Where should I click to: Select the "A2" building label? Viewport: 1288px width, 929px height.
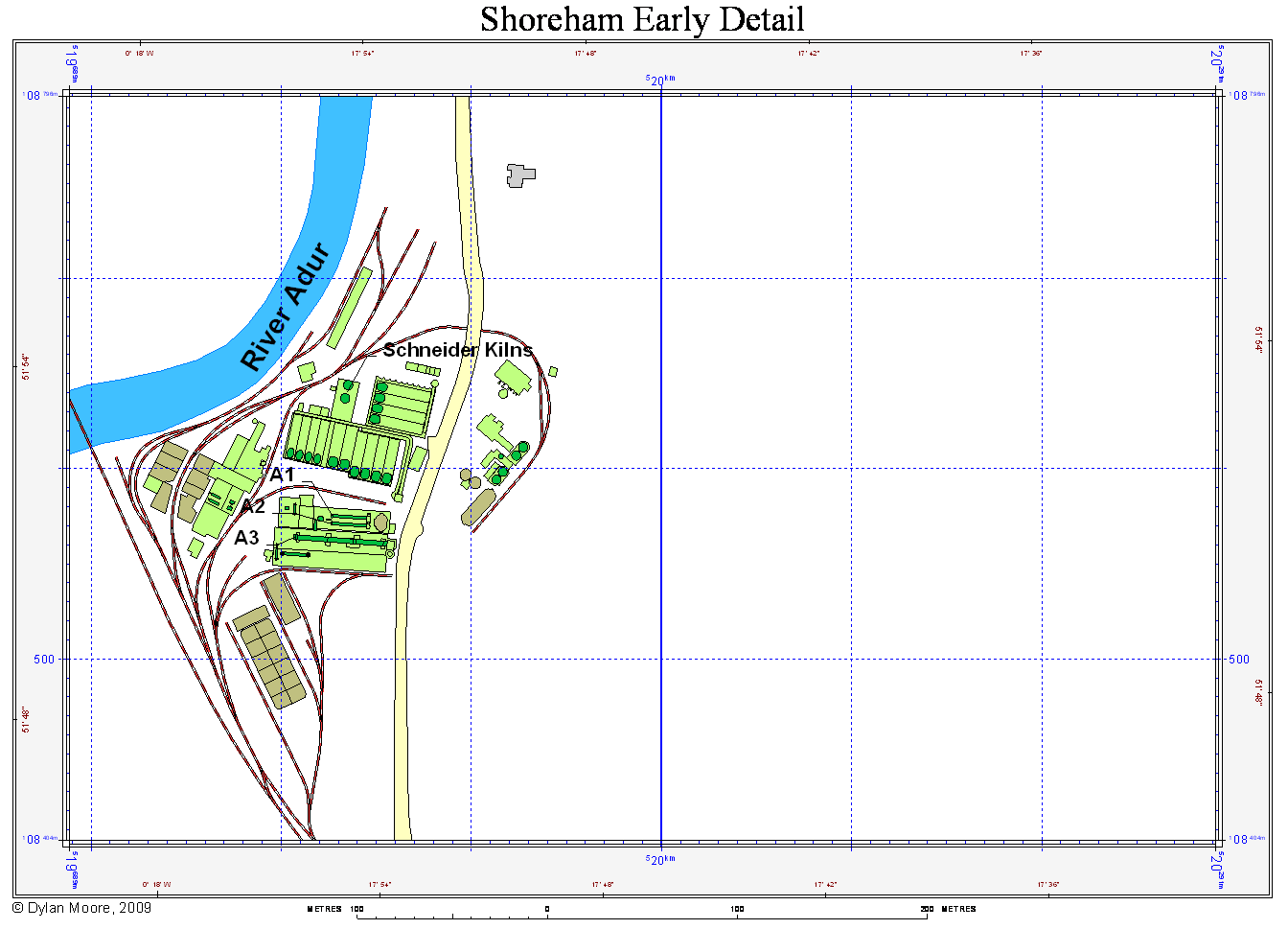(252, 506)
